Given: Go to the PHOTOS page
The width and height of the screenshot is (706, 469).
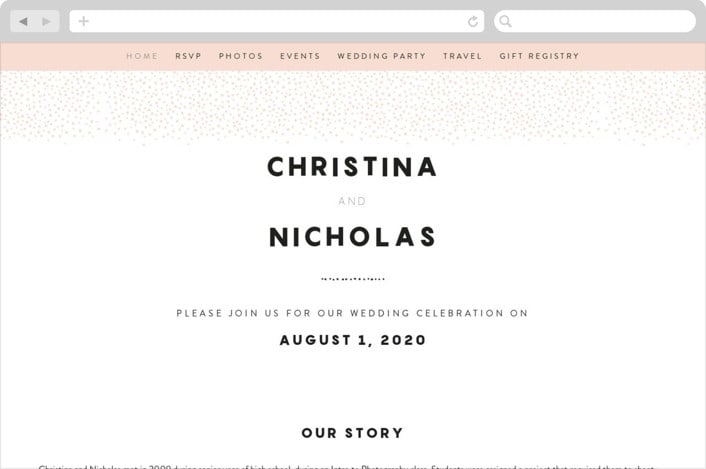Looking at the screenshot, I should (241, 56).
